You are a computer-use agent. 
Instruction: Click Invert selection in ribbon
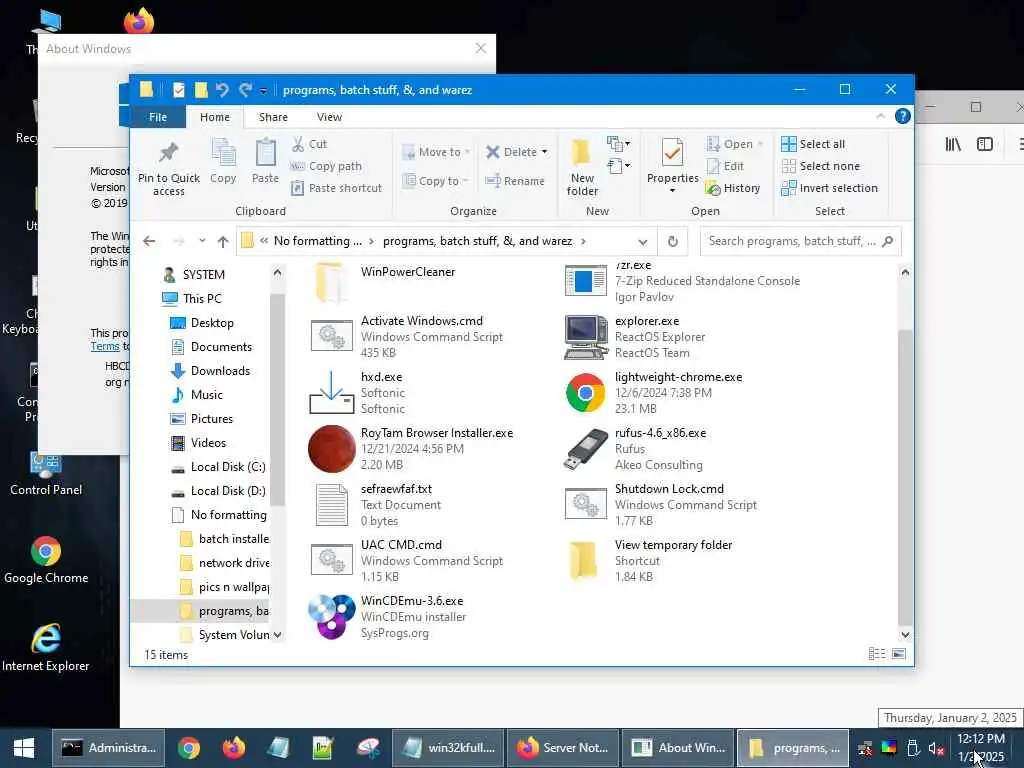tap(829, 188)
